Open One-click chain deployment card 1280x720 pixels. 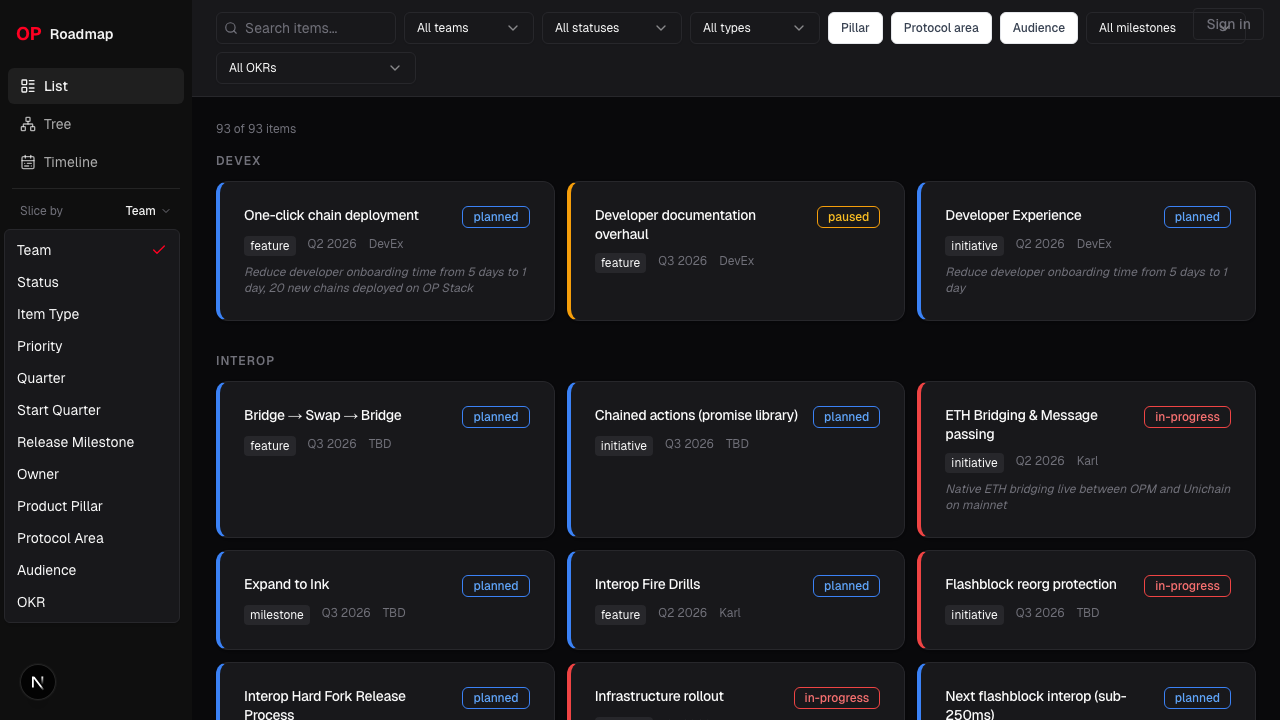click(385, 251)
